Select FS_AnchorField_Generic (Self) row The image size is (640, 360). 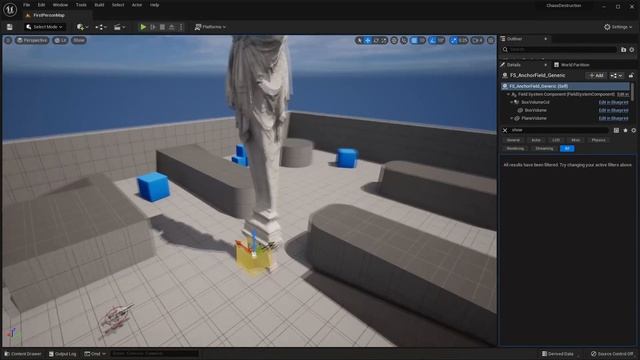coord(565,86)
